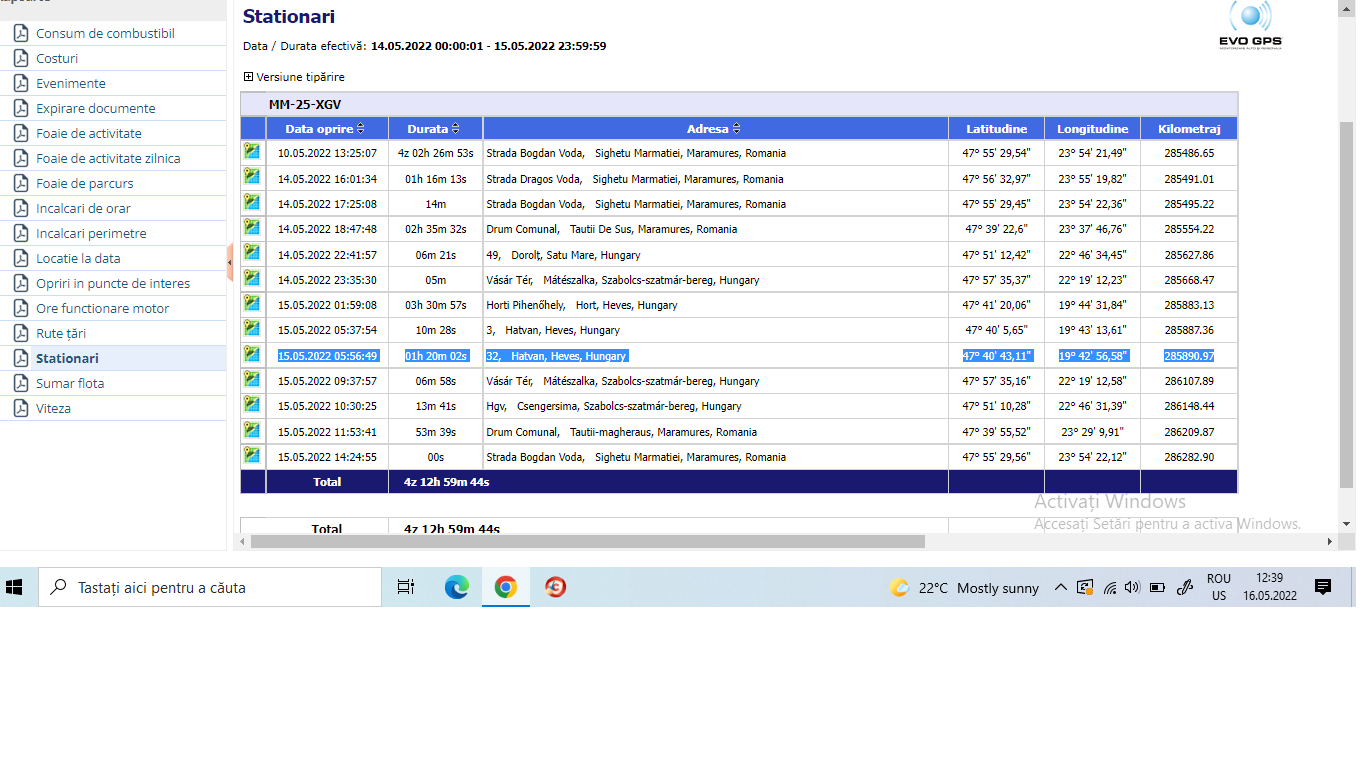
Task: Click duration 4z 02h 26m 53s
Action: pos(436,154)
